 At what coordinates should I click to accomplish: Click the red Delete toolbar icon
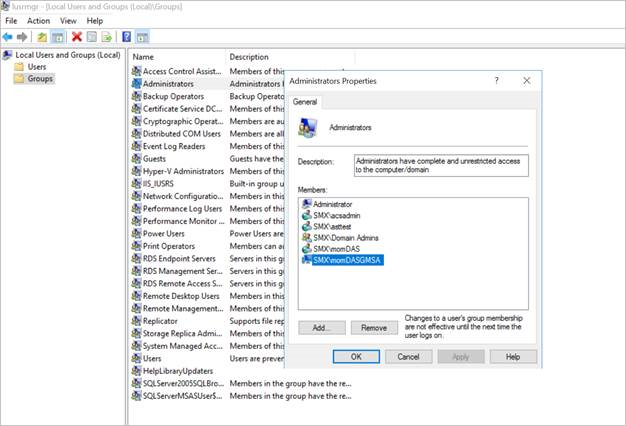[x=77, y=37]
